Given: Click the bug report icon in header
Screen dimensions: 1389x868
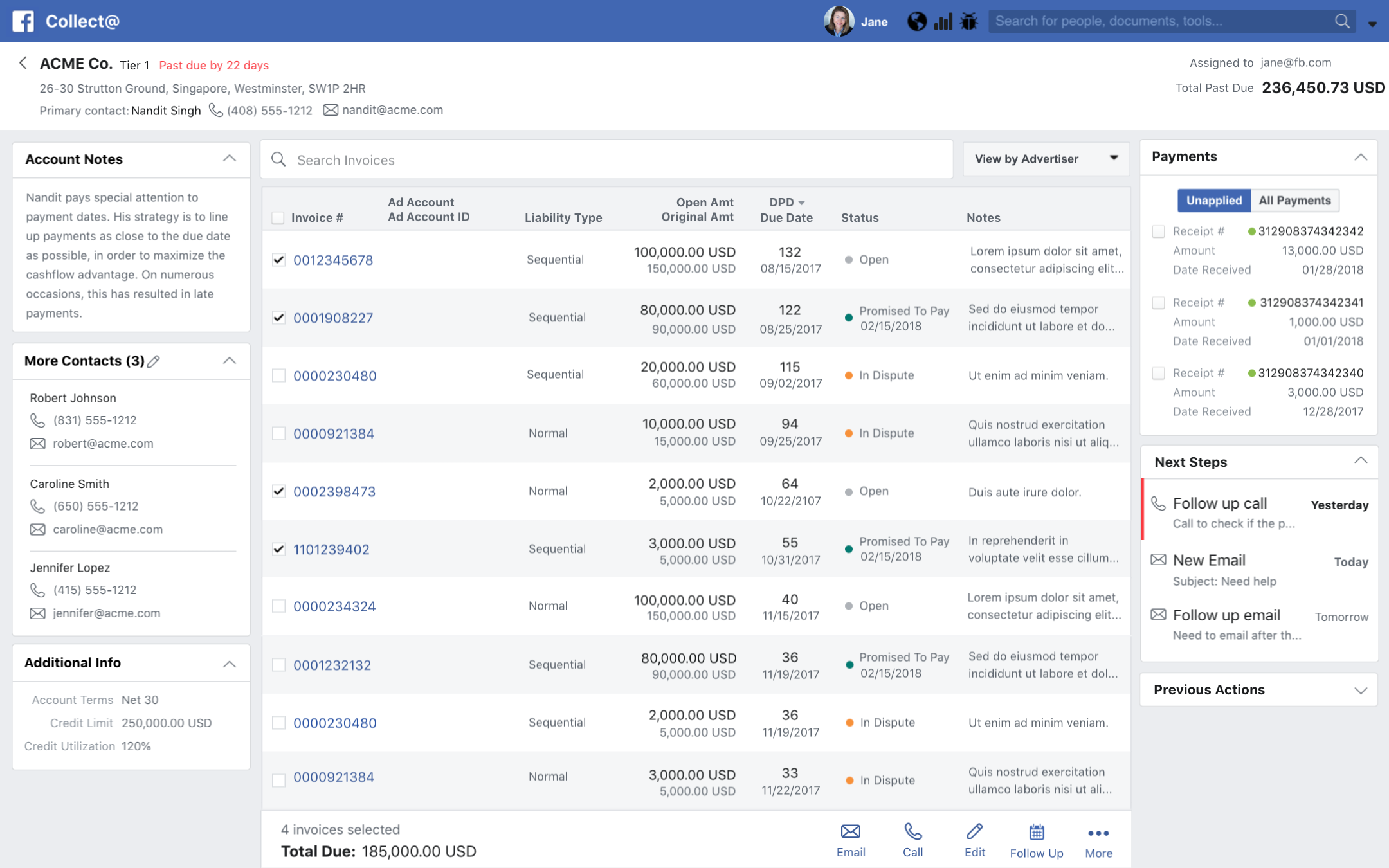Looking at the screenshot, I should (968, 21).
